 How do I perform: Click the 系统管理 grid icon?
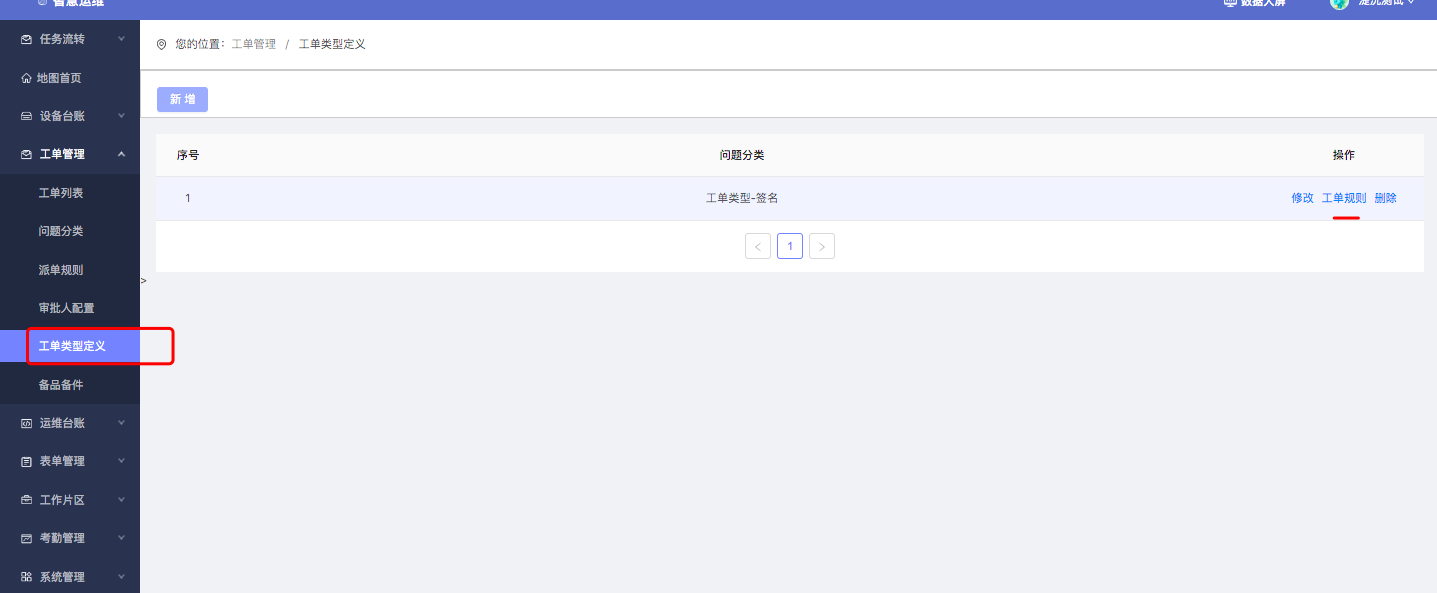pyautogui.click(x=26, y=577)
